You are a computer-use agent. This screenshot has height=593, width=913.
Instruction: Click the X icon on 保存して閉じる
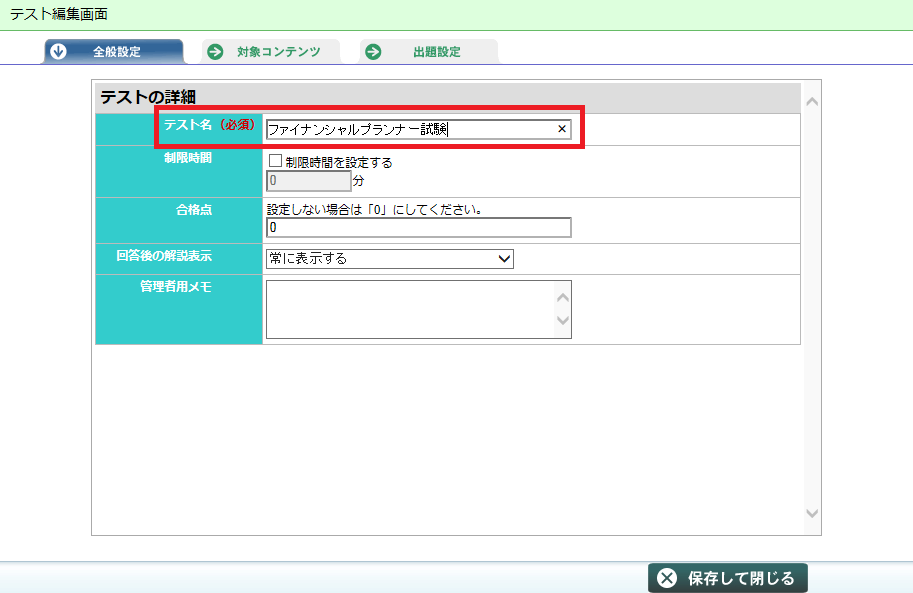[x=667, y=578]
